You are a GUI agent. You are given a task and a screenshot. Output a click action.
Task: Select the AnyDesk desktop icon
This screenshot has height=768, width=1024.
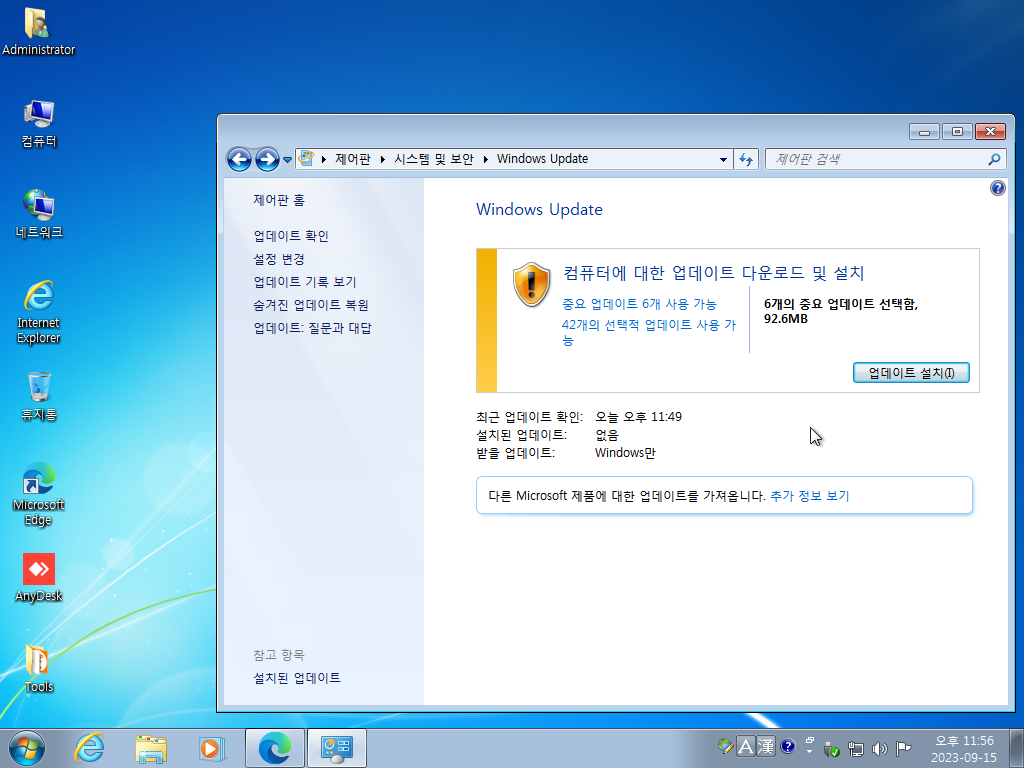coord(39,578)
